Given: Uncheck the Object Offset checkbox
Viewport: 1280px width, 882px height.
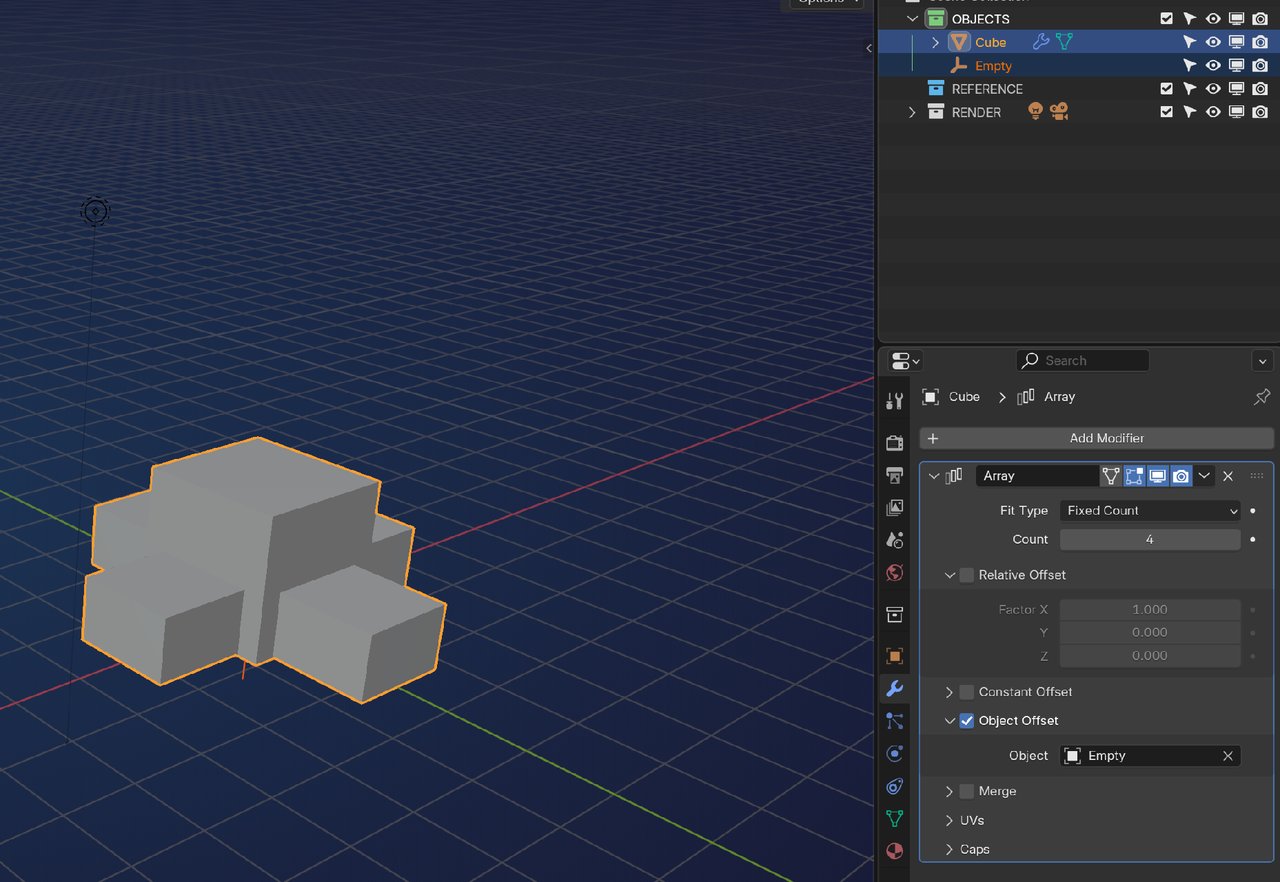Looking at the screenshot, I should coord(966,721).
